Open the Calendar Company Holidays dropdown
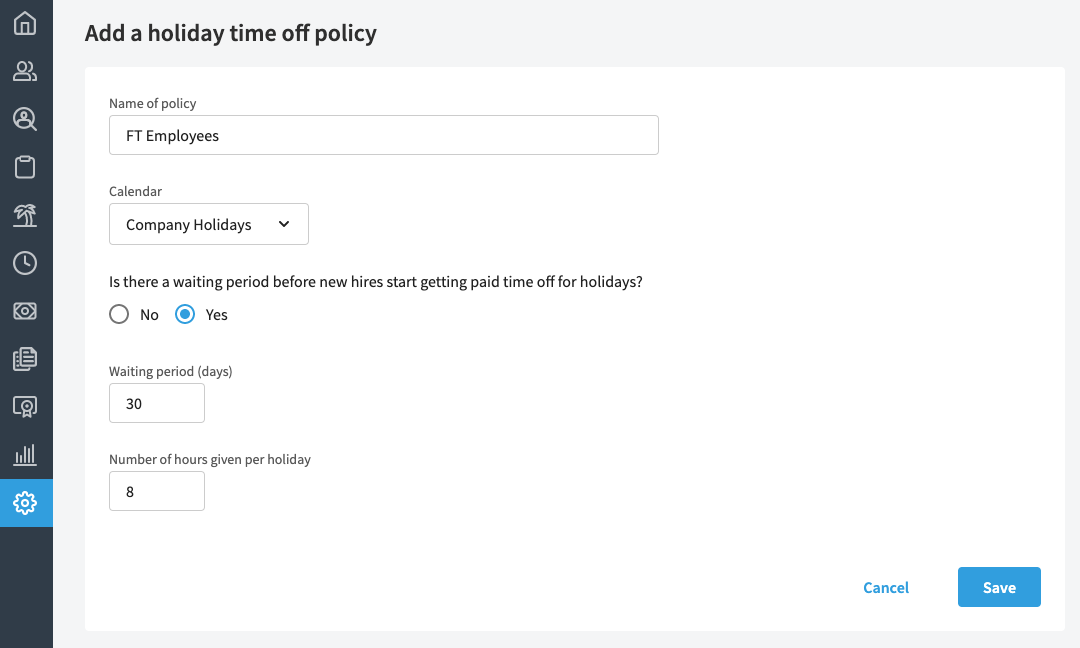This screenshot has width=1080, height=648. (209, 224)
